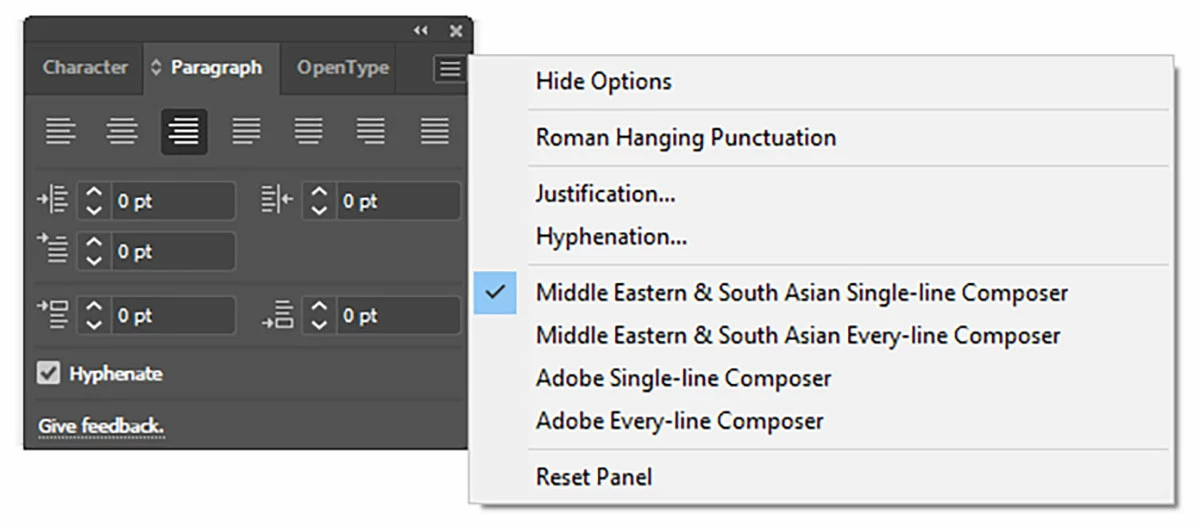Choose Hide Options from the panel menu
This screenshot has width=1200, height=526.
[x=603, y=82]
